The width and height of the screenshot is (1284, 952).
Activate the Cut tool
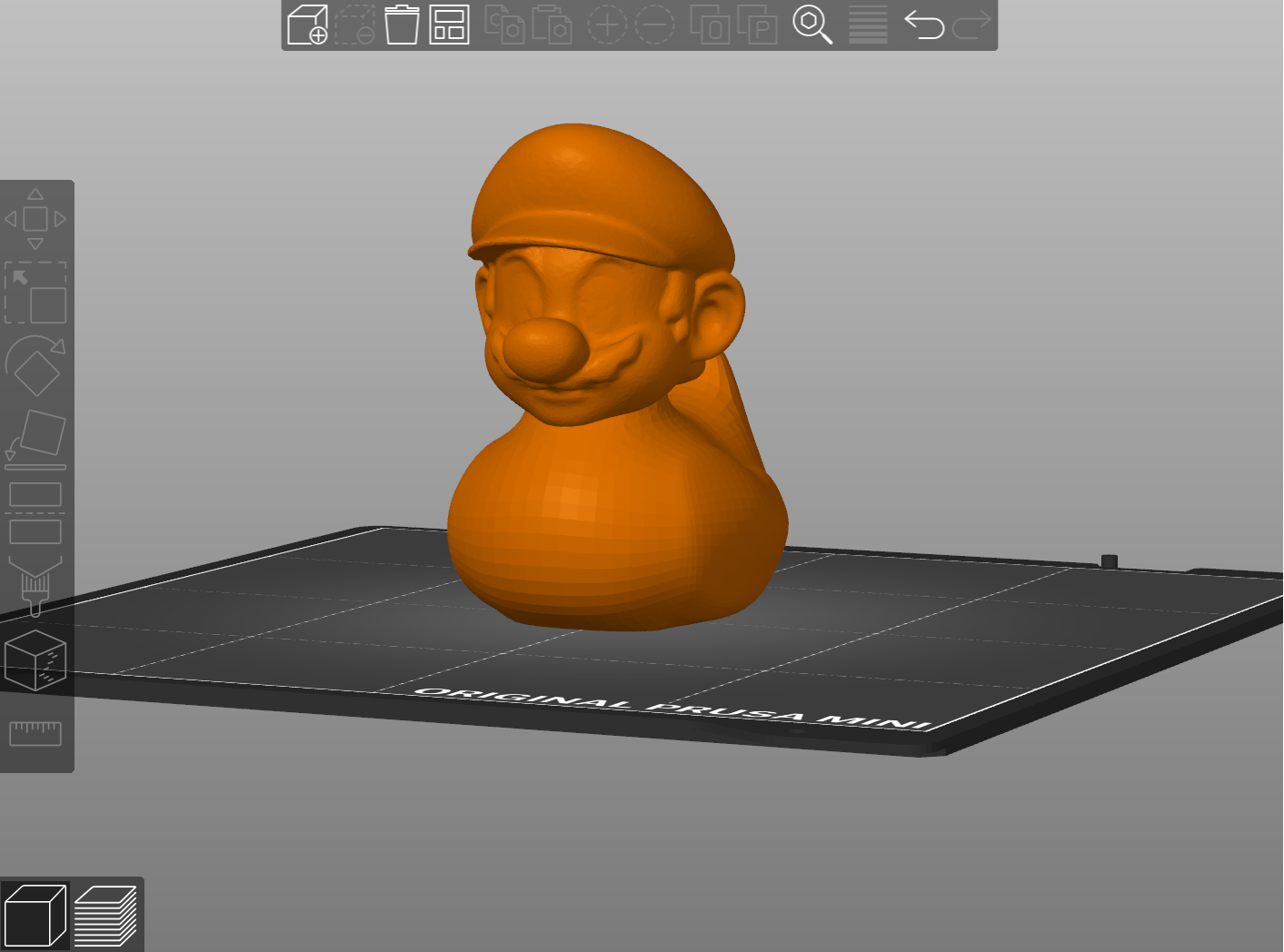pyautogui.click(x=35, y=513)
